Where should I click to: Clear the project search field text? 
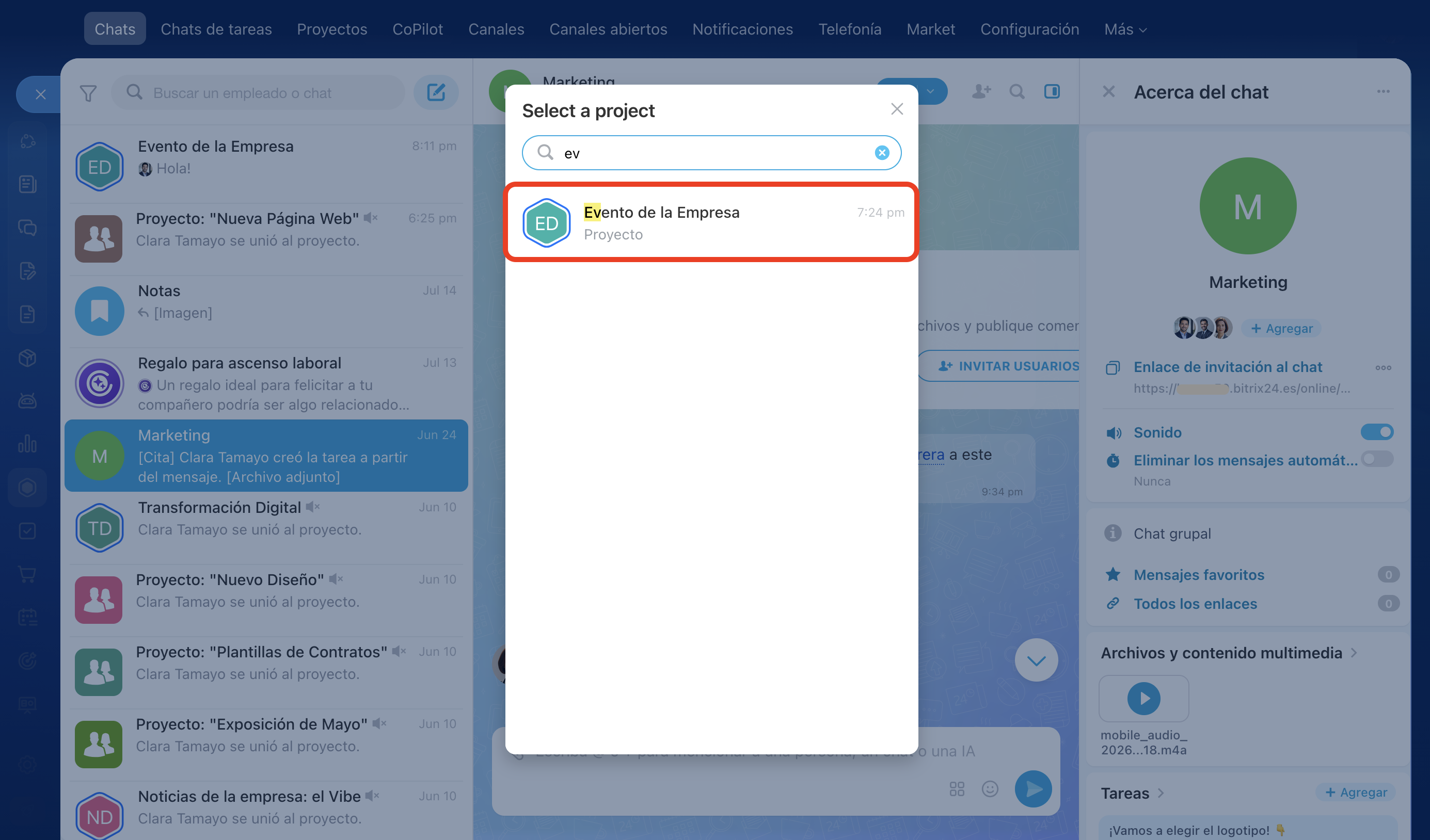[x=882, y=153]
